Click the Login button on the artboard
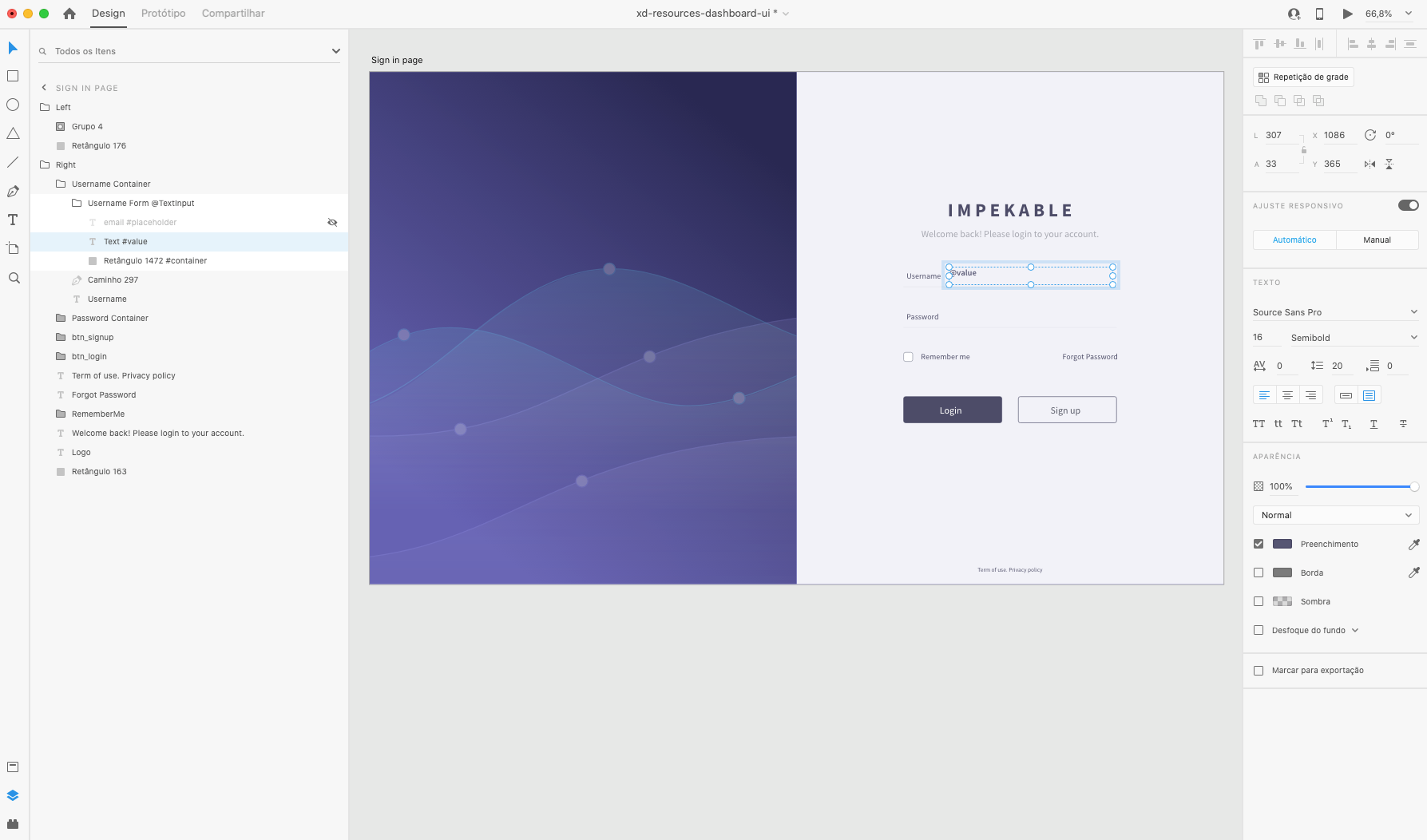The height and width of the screenshot is (840, 1427). pos(953,410)
